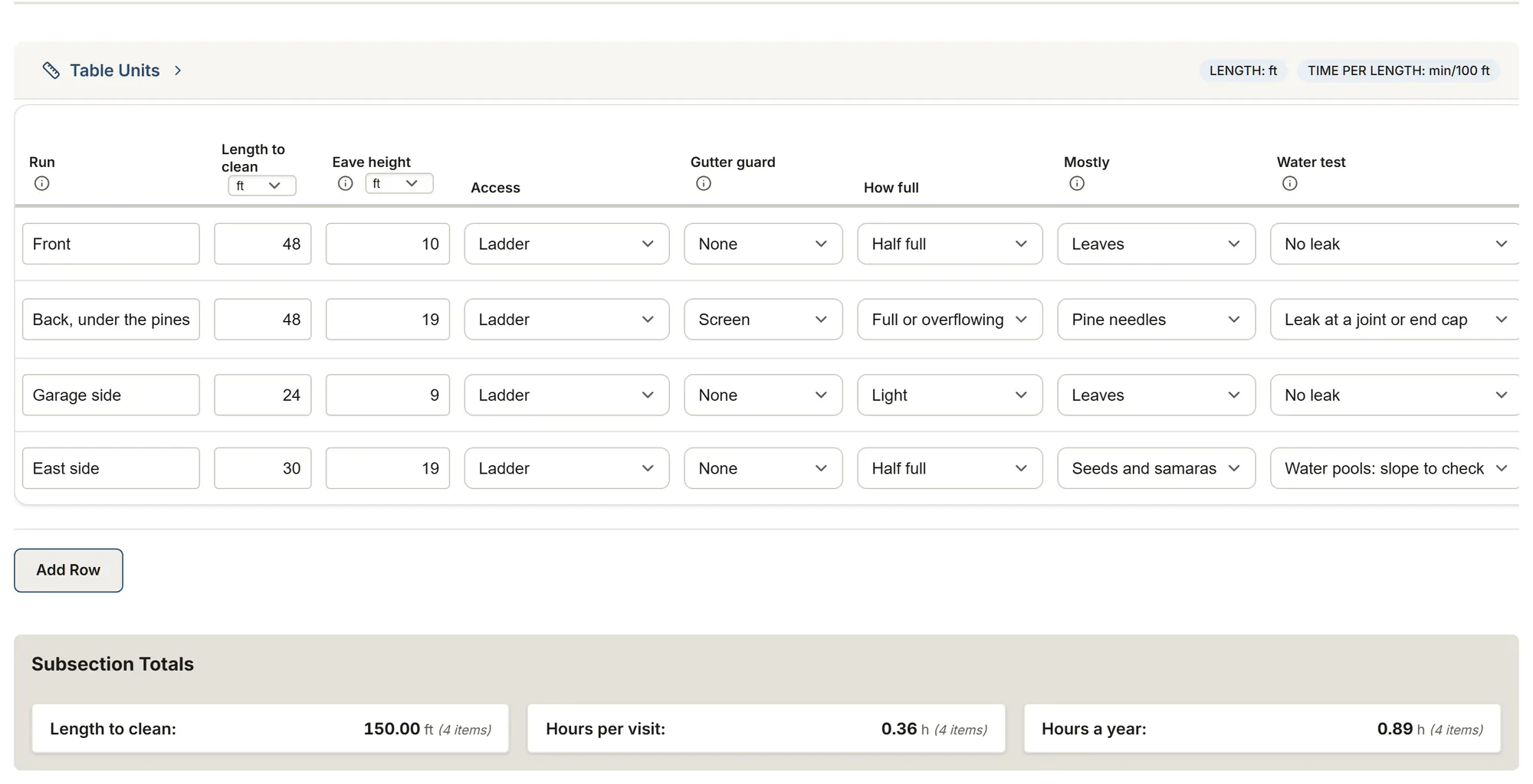This screenshot has width=1533, height=784.
Task: Open Garage side row Leaves dropdown
Action: [x=1157, y=395]
